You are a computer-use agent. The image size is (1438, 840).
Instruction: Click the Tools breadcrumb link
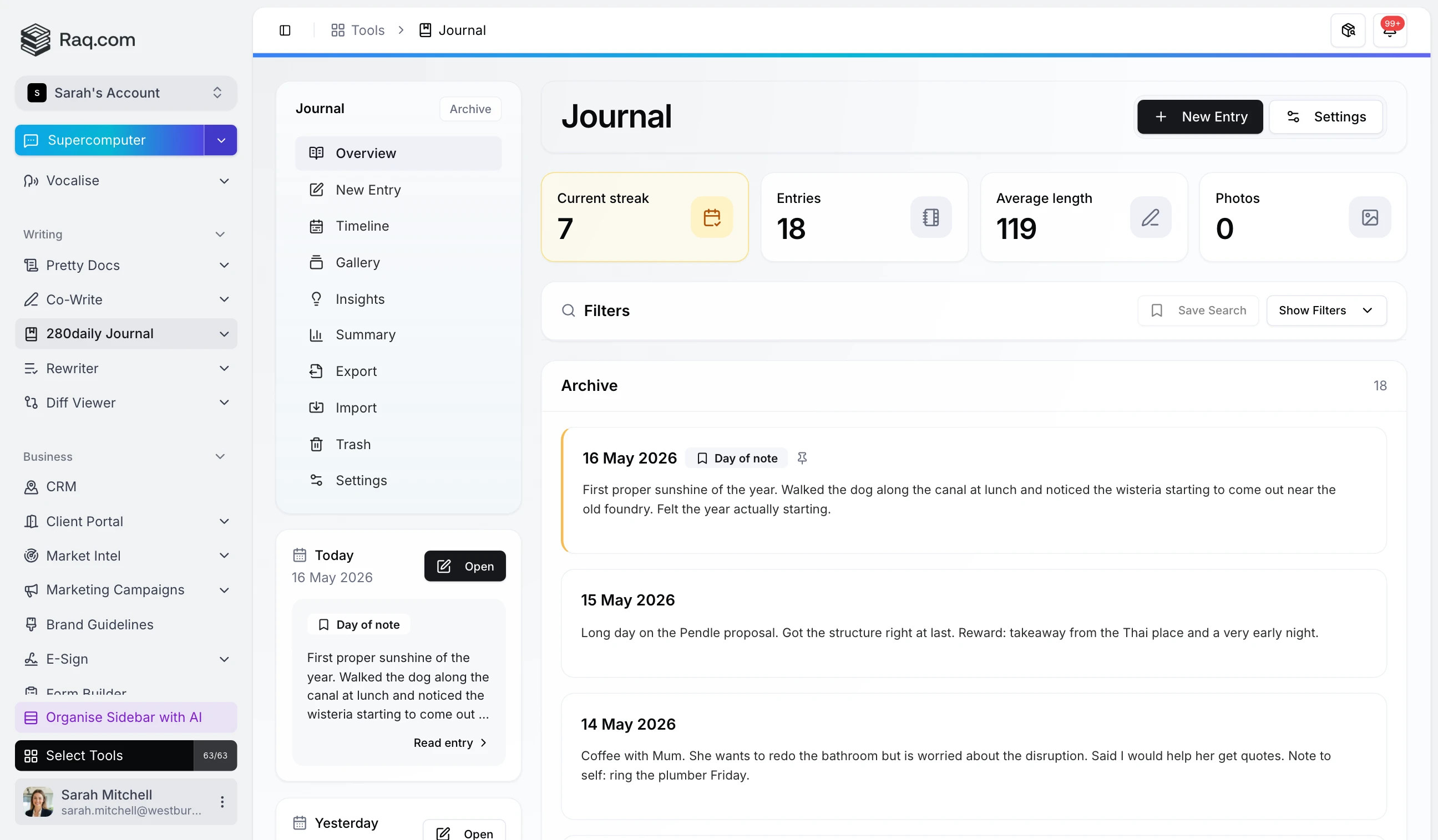[358, 30]
